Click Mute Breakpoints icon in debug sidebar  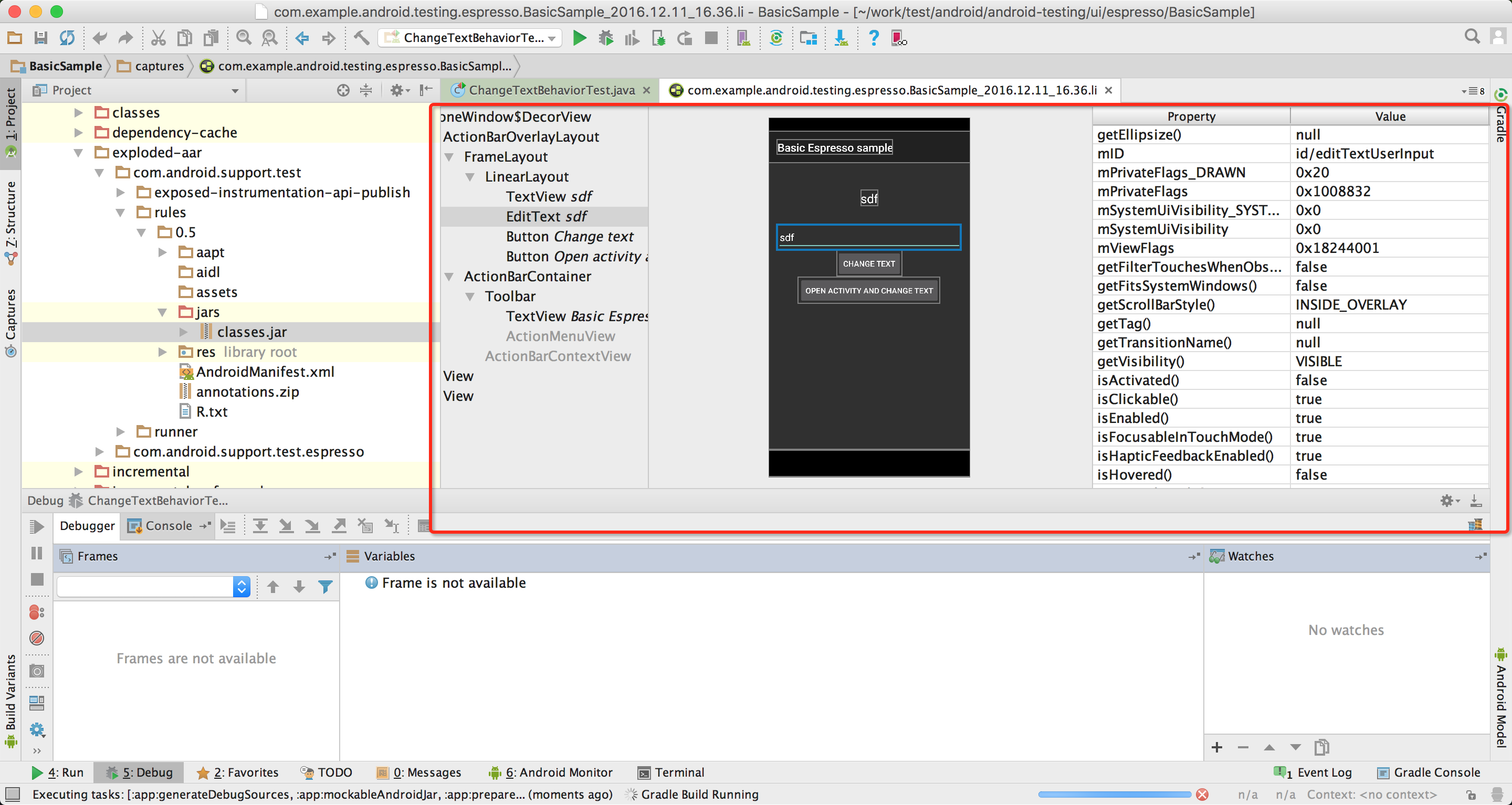36,638
